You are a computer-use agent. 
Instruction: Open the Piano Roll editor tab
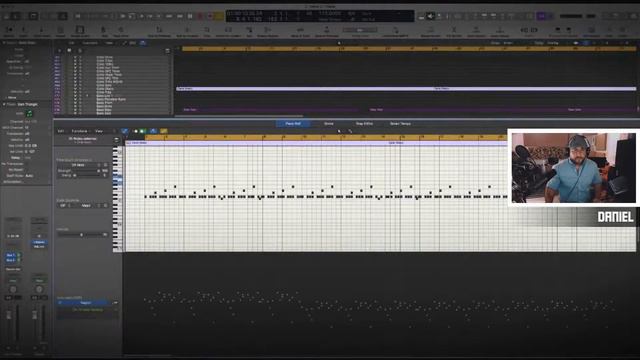(x=293, y=124)
